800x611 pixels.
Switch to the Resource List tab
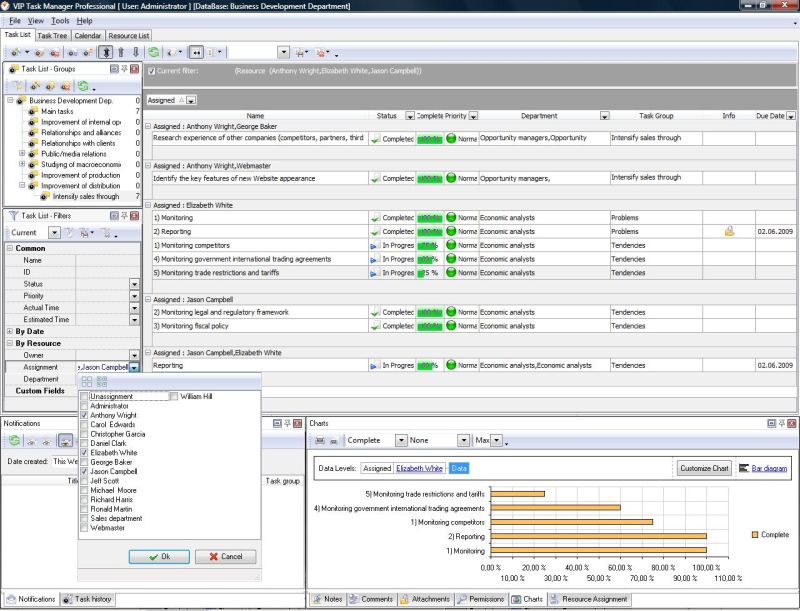tap(128, 36)
